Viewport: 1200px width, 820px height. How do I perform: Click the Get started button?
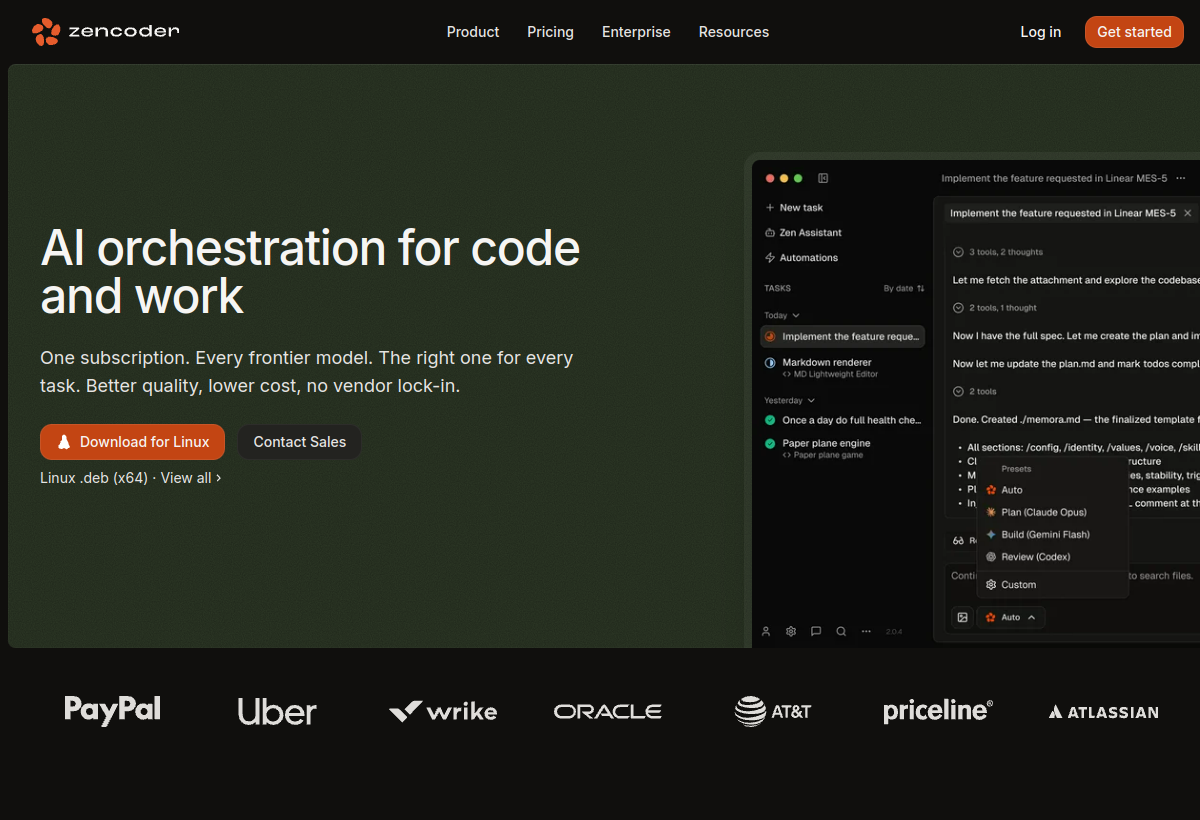tap(1134, 32)
